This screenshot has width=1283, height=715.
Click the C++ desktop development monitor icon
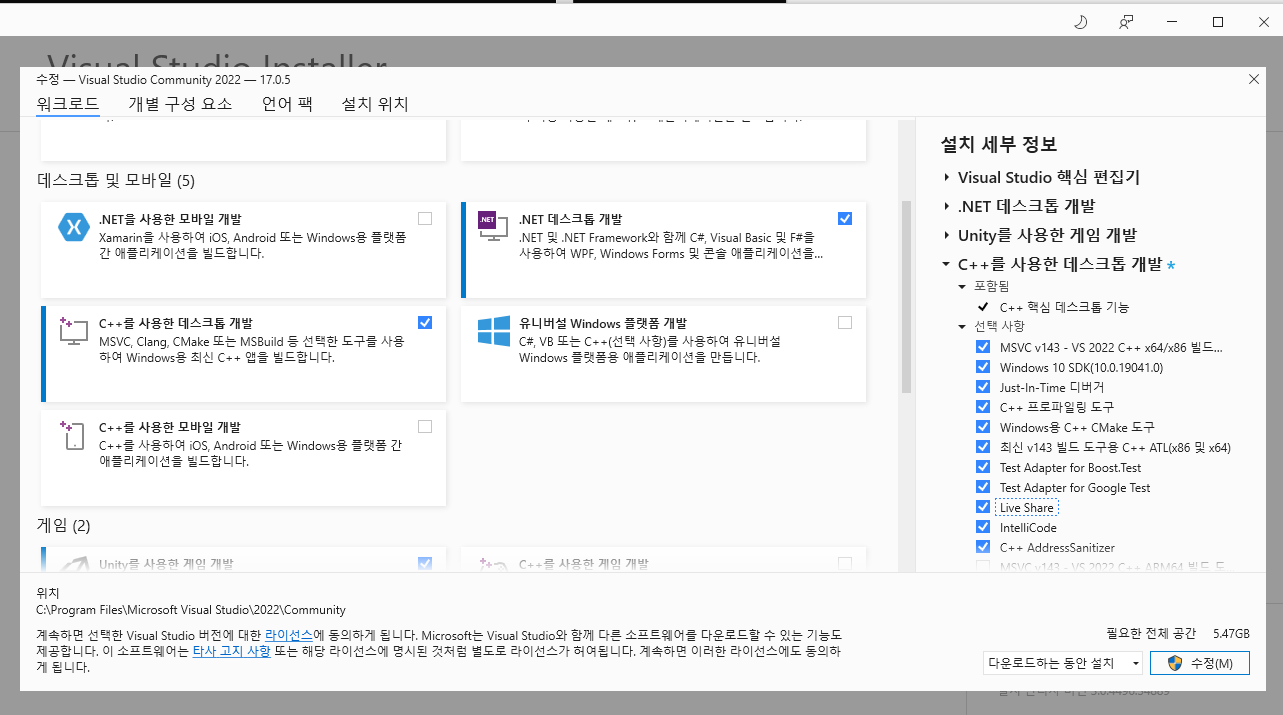75,331
